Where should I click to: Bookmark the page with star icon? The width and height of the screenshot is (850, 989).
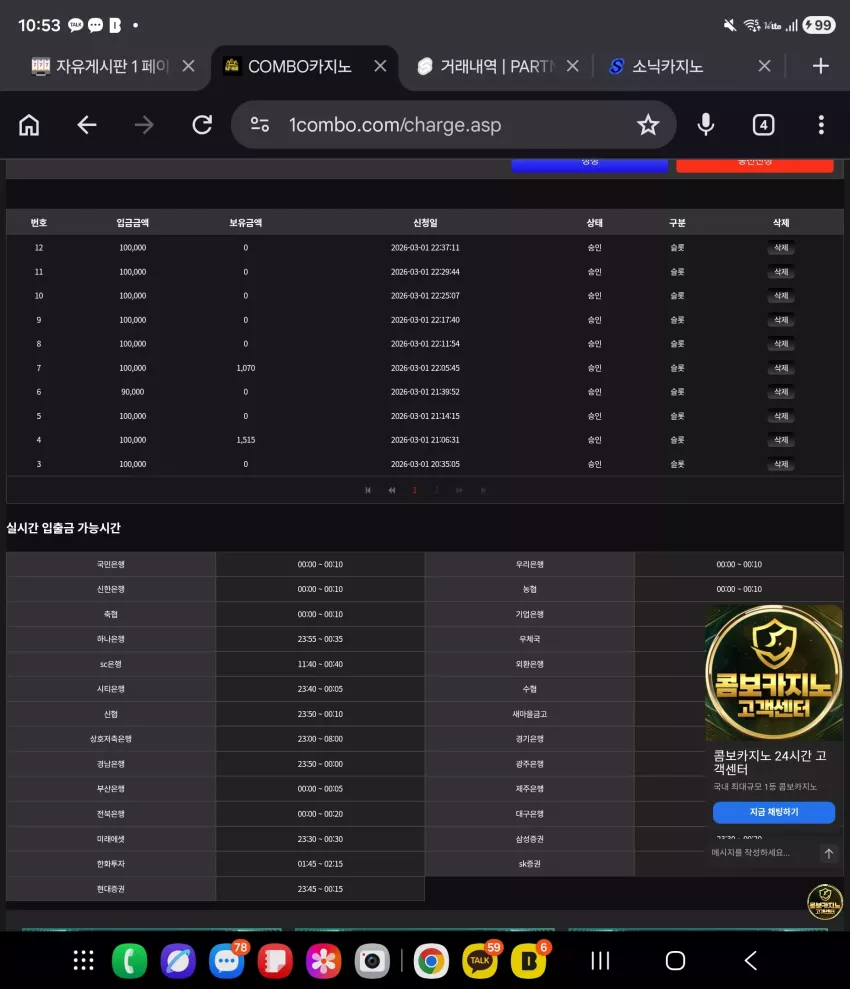click(x=648, y=125)
